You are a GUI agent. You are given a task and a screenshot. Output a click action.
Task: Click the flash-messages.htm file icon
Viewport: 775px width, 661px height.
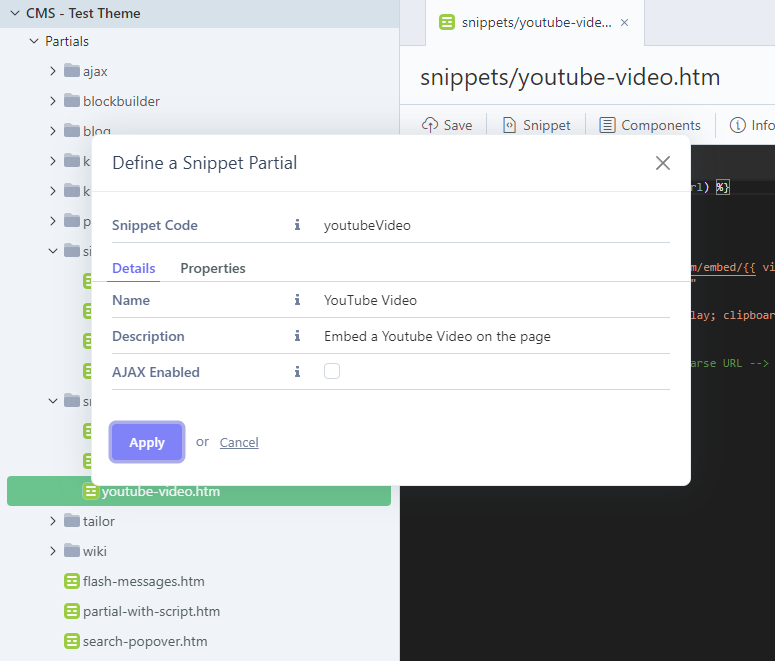coord(72,581)
